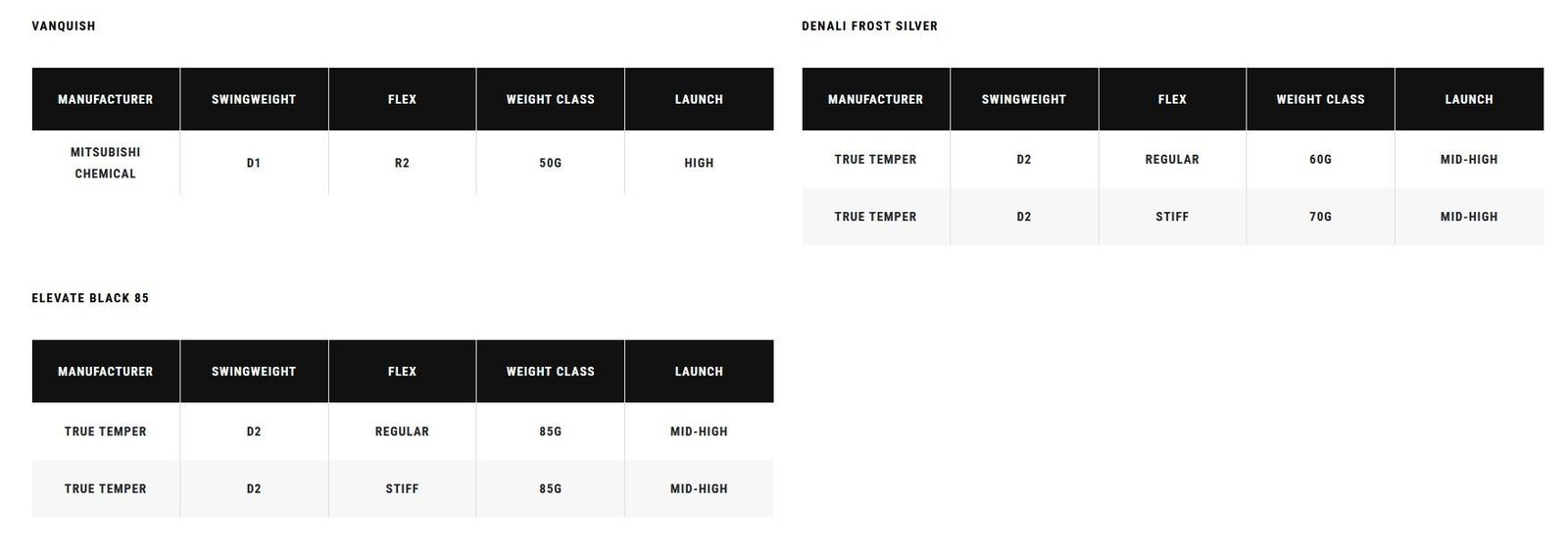This screenshot has height=559, width=1568.
Task: Click the VANQUISH shaft heading
Action: pyautogui.click(x=64, y=26)
